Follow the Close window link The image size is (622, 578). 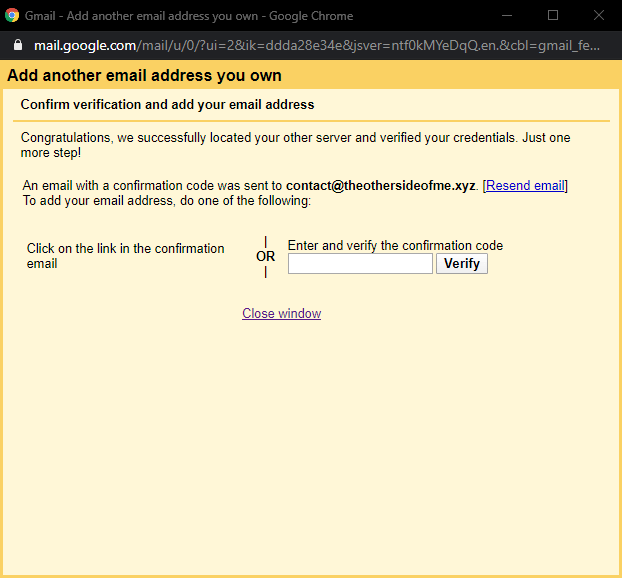282,313
